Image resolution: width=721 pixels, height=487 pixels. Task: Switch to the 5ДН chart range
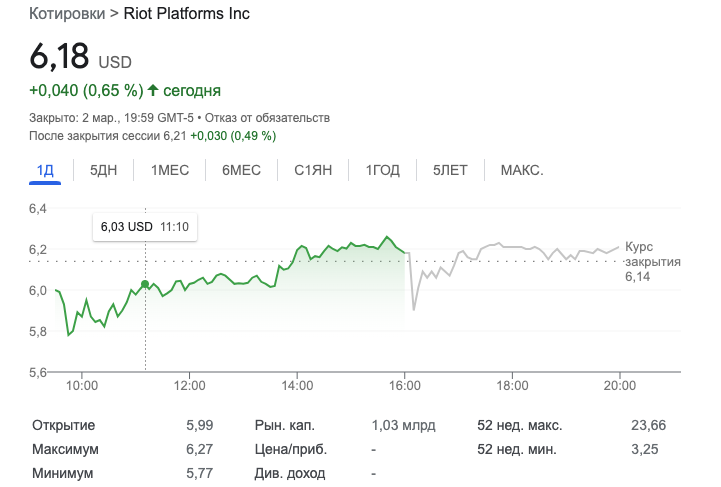104,170
